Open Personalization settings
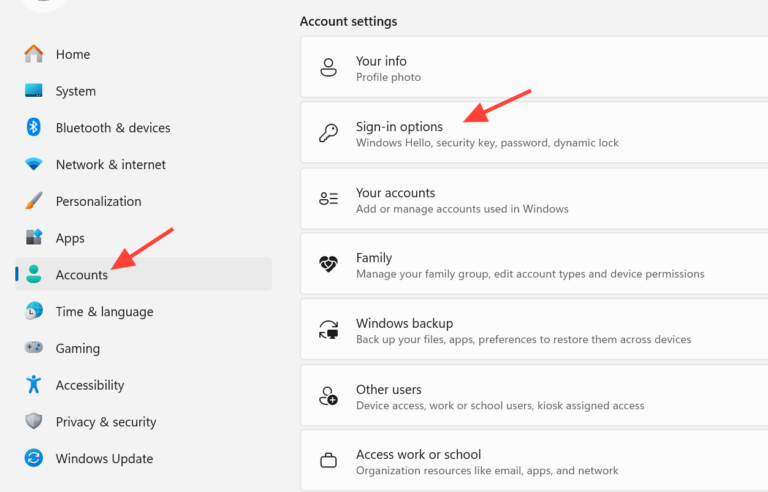 tap(144, 201)
